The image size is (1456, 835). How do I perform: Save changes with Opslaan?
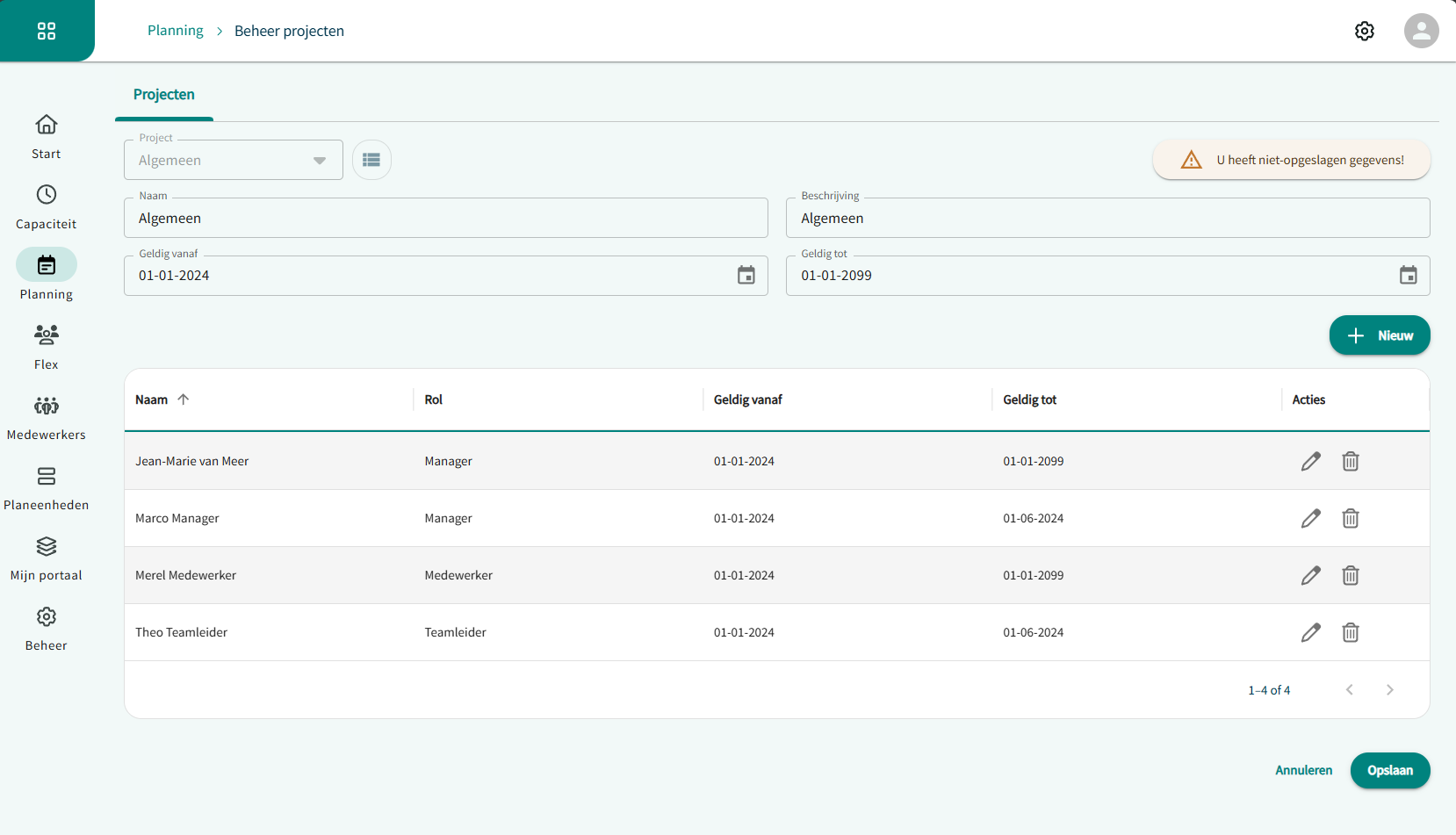click(x=1389, y=770)
